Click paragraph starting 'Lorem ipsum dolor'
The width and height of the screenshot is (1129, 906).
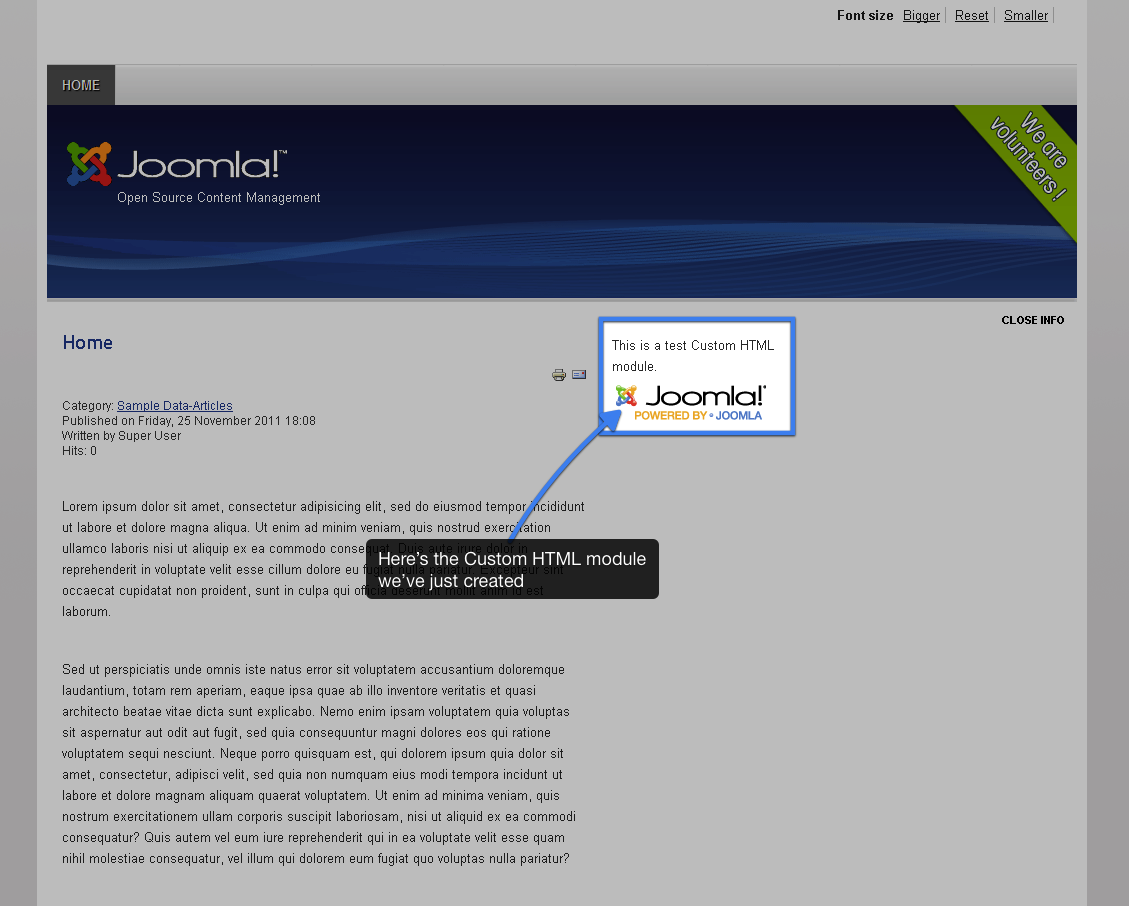[323, 559]
